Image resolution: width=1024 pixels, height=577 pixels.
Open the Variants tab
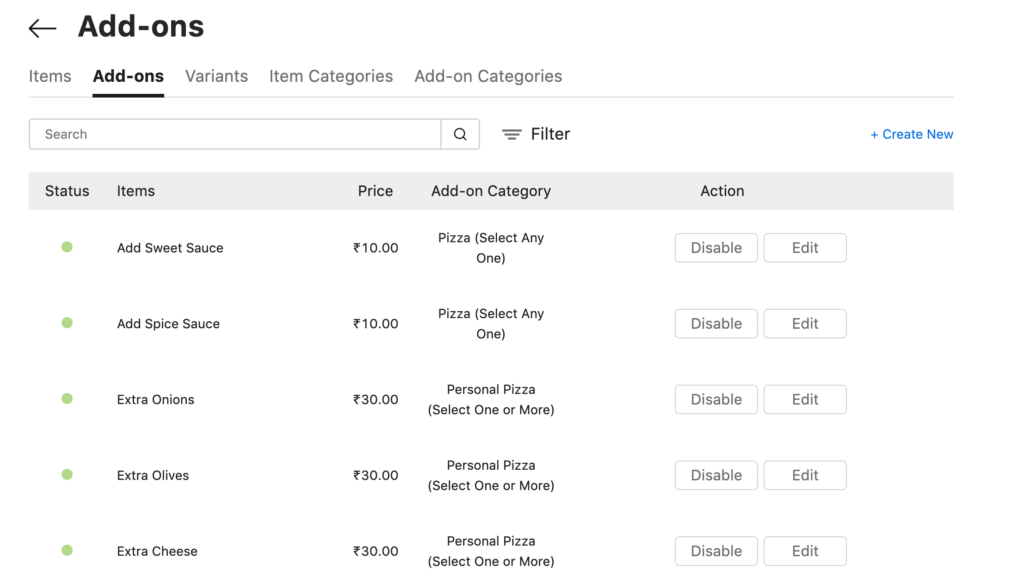tap(216, 76)
